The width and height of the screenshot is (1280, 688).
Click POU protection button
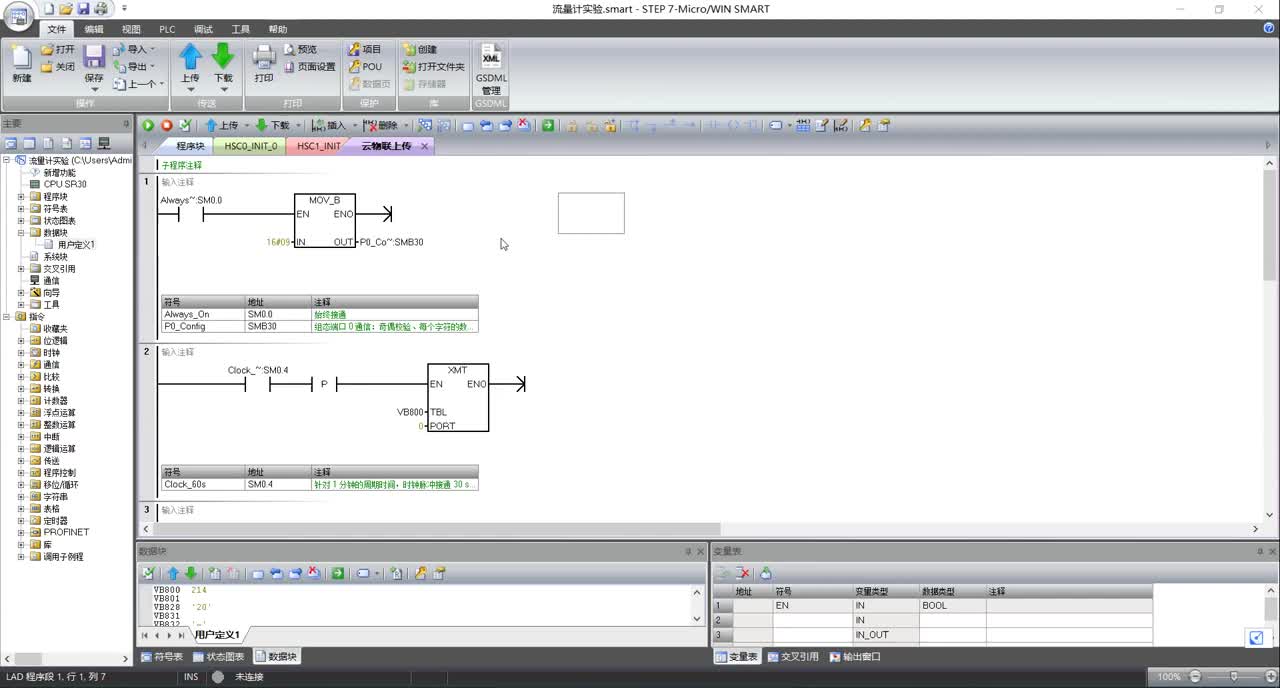coord(365,66)
